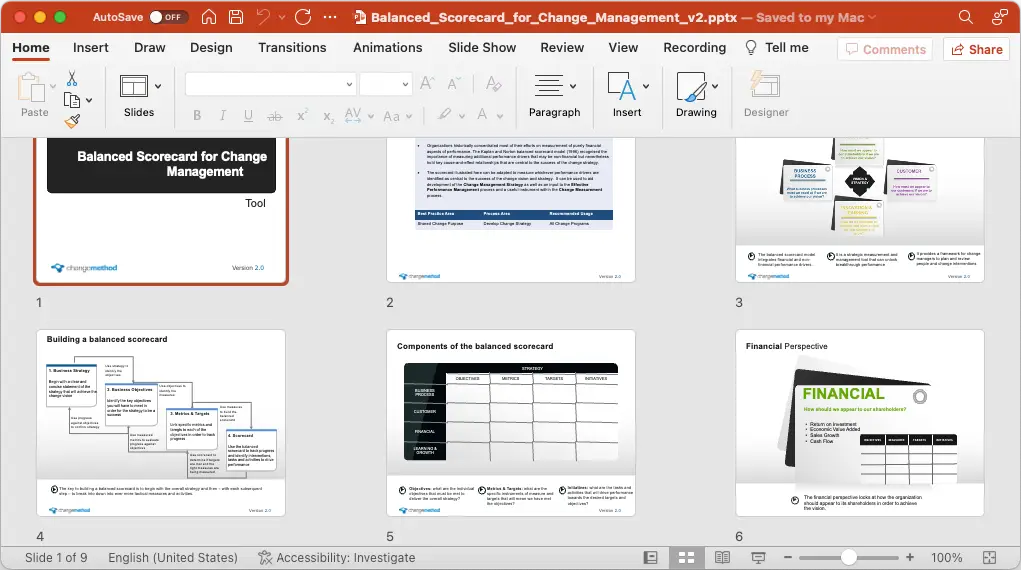
Task: Open the Insert tab
Action: pos(91,48)
